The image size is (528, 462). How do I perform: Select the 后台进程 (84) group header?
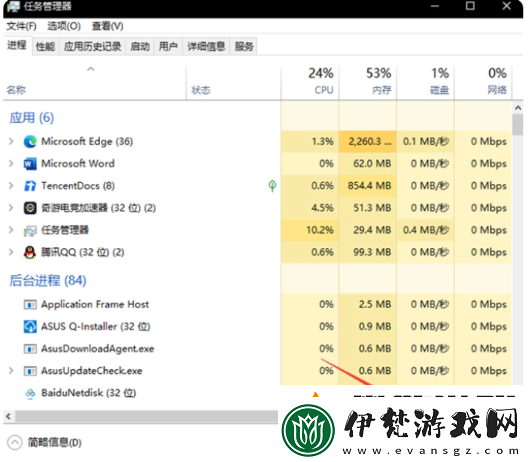[48, 280]
